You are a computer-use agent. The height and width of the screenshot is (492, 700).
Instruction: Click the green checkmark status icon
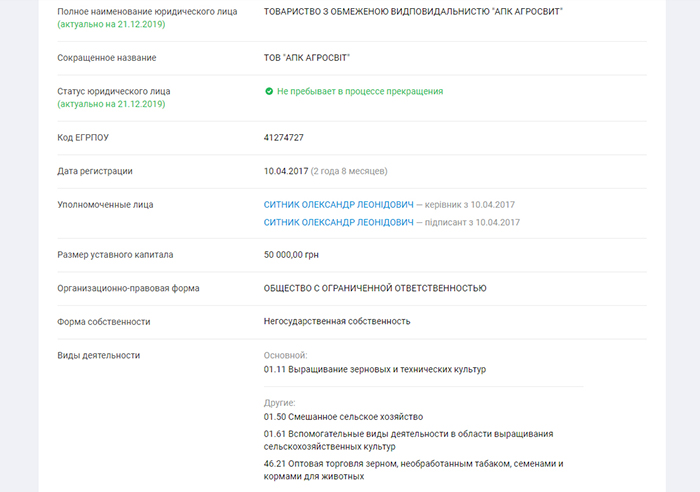tap(269, 91)
